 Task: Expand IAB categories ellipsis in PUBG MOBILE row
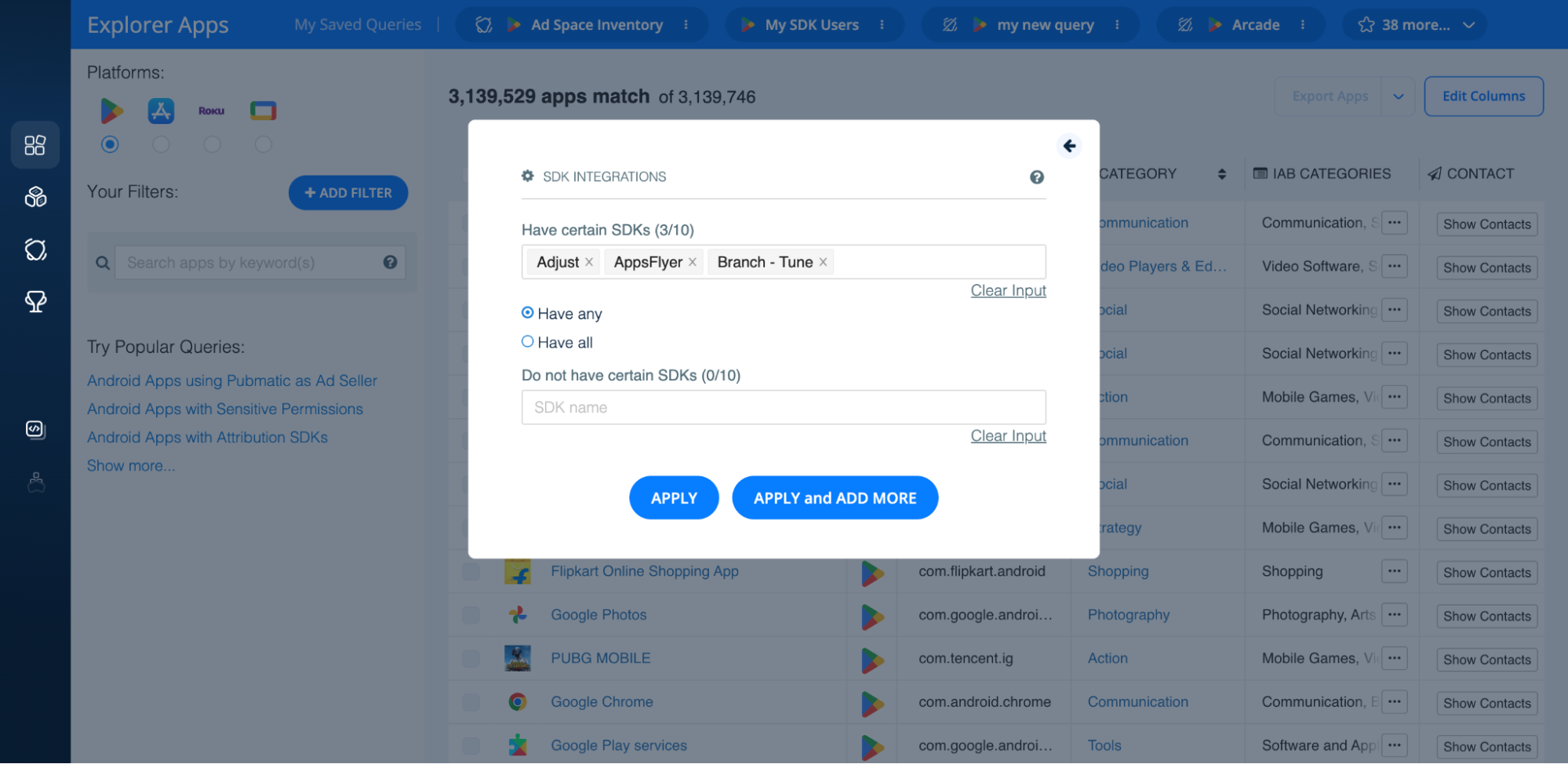[1394, 659]
